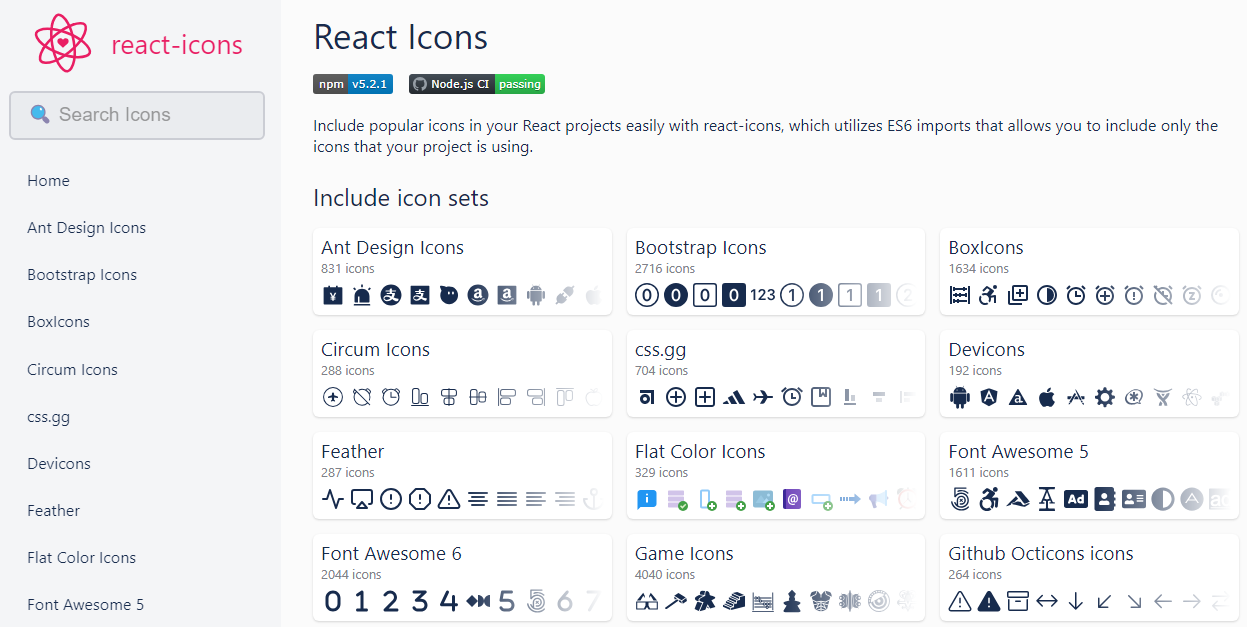Click the blue info speech bubble in Flat Color Icons
The image size is (1247, 627).
(x=647, y=499)
